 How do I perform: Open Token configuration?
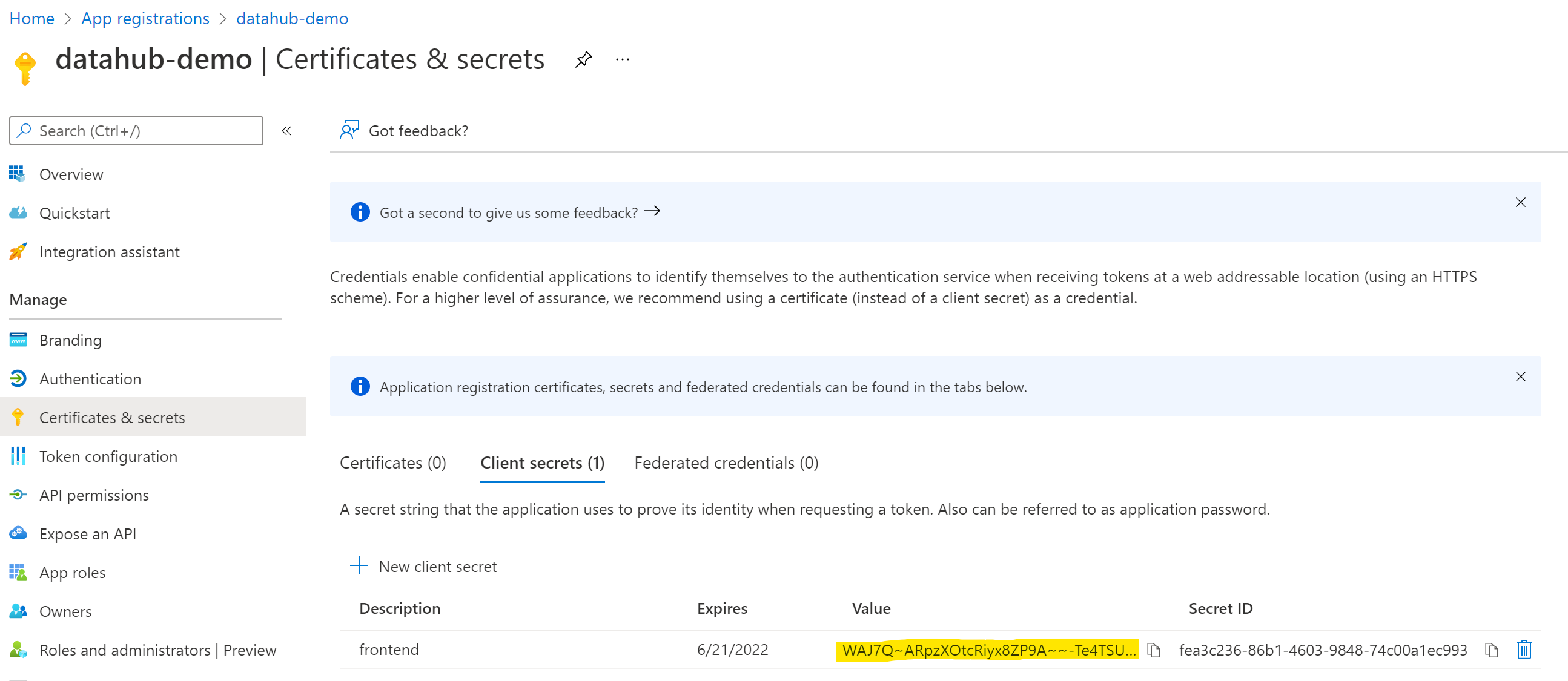(x=108, y=456)
